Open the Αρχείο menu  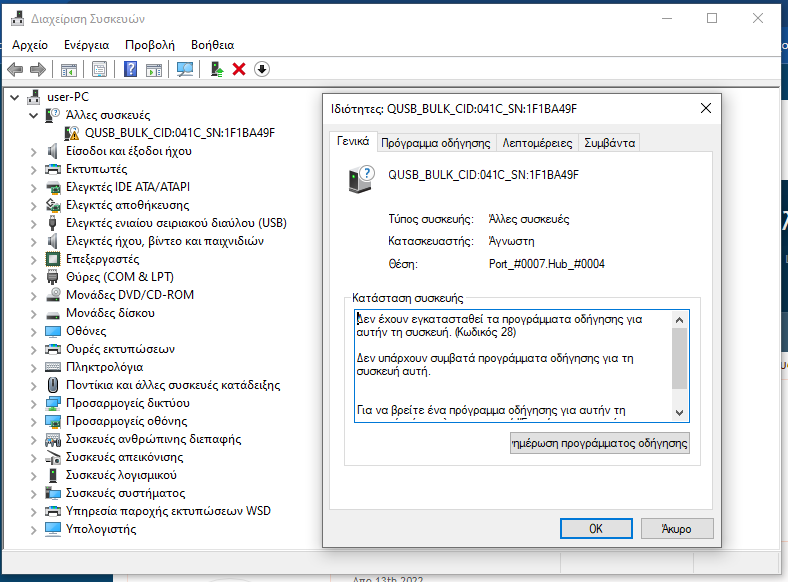(30, 45)
